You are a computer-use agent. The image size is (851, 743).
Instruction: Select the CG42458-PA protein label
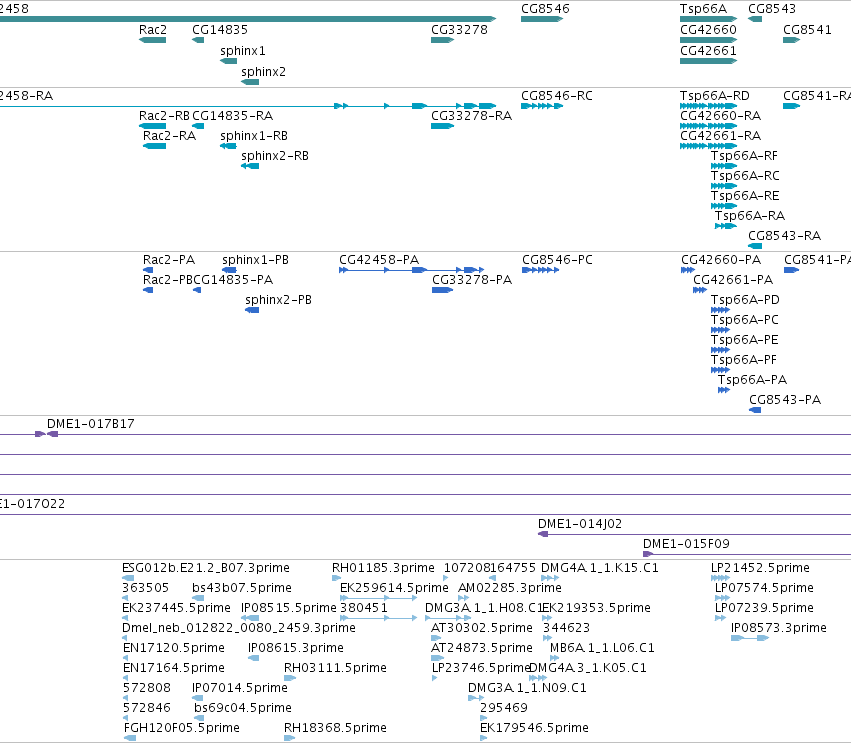point(379,261)
